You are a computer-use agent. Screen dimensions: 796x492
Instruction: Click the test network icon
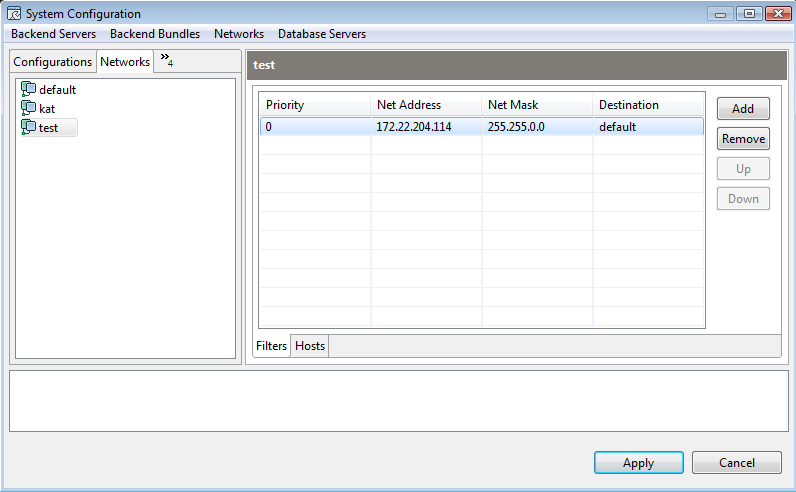[x=28, y=127]
